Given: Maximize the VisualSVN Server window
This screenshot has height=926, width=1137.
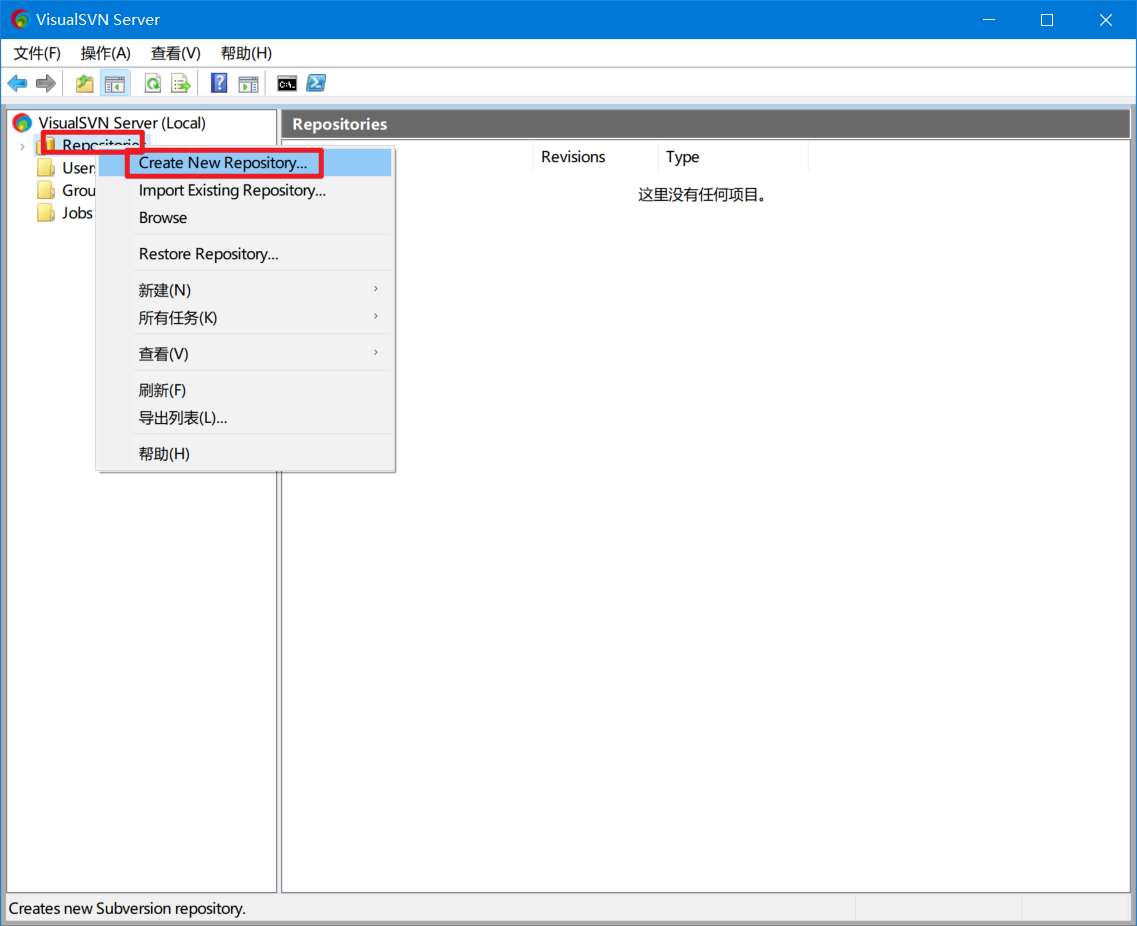Looking at the screenshot, I should [x=1046, y=20].
